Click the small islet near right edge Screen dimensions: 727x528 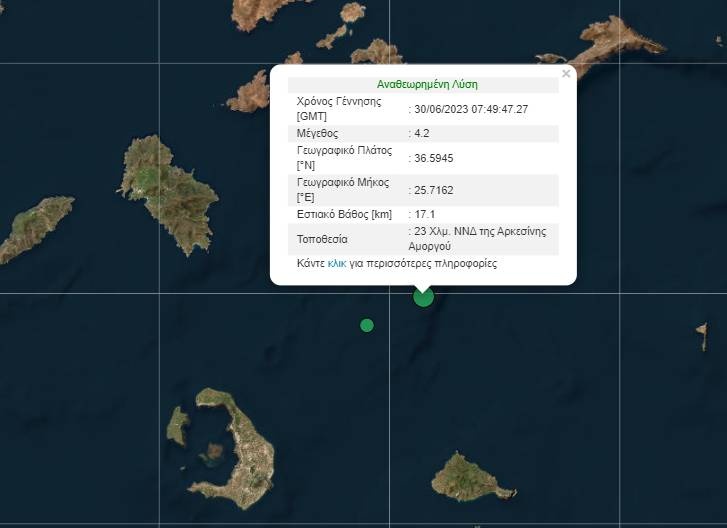[702, 333]
